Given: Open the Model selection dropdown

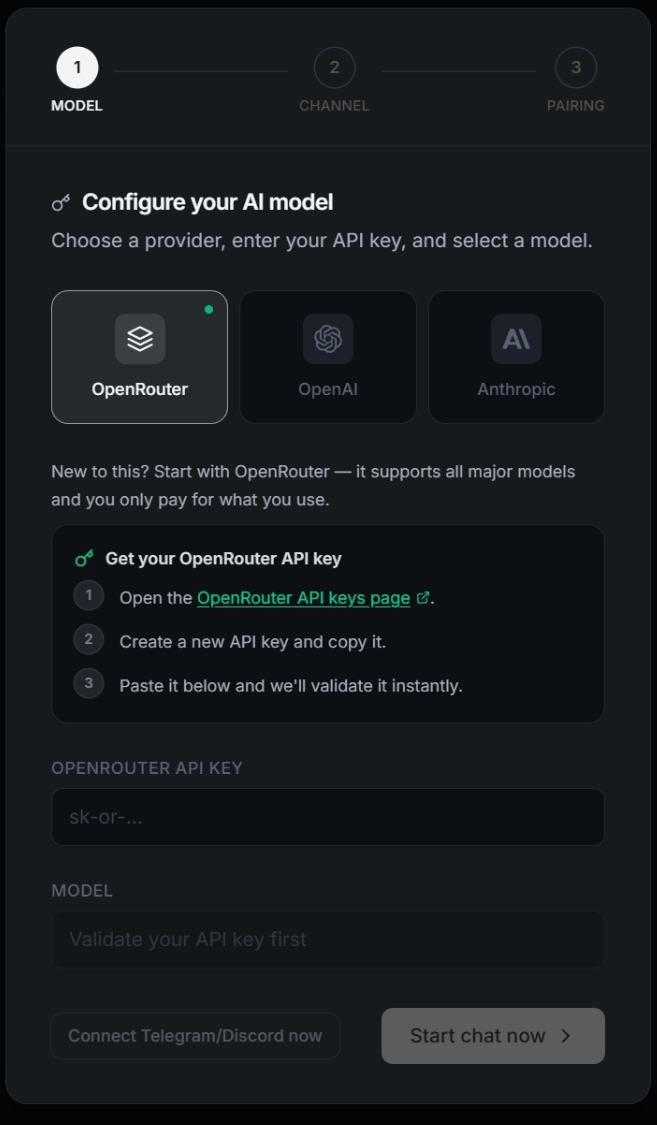Looking at the screenshot, I should [328, 940].
